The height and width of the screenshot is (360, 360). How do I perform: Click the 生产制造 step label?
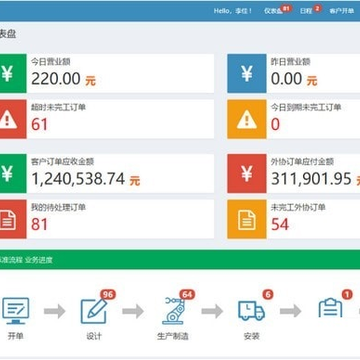[173, 336]
